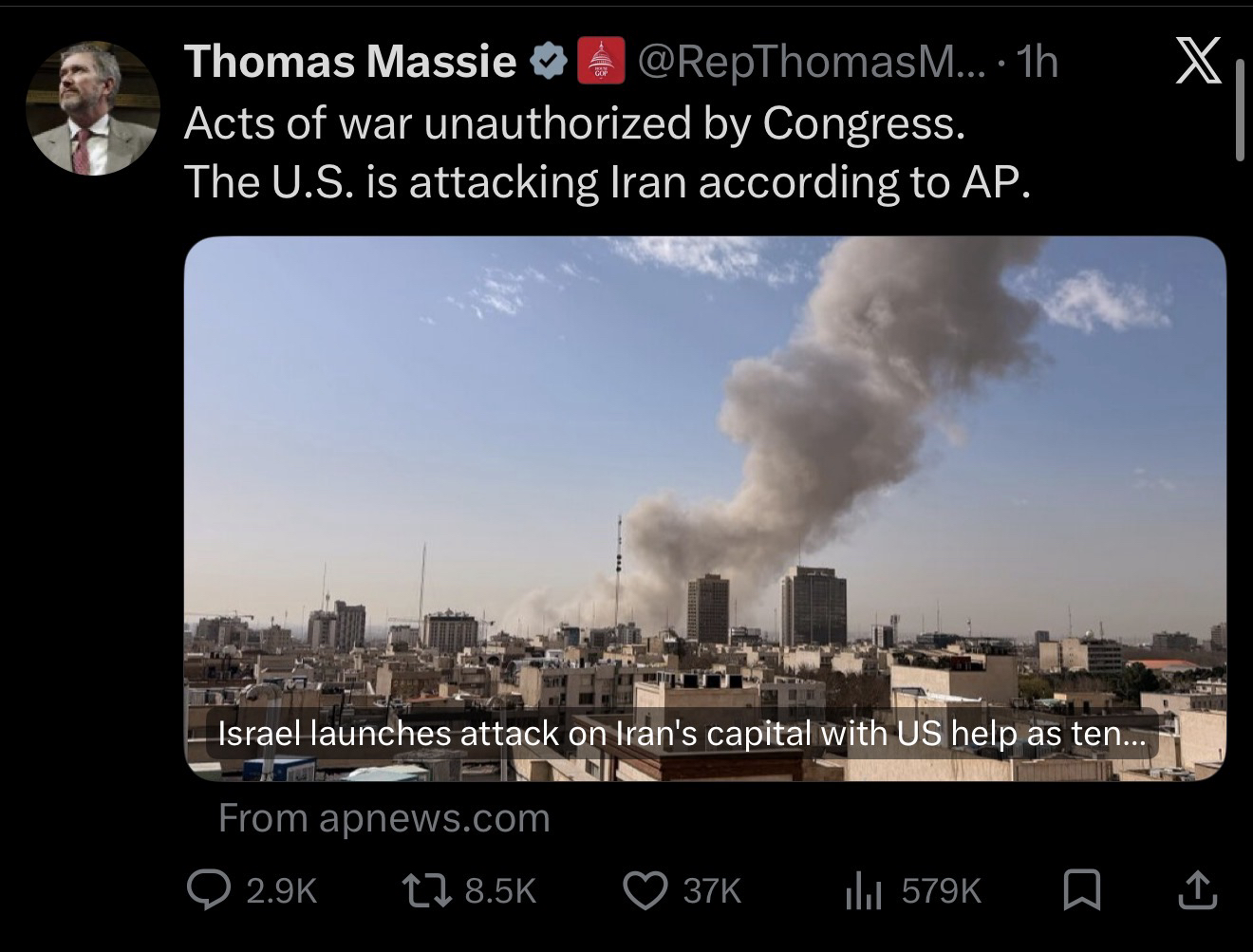Click the blue verified checkmark badge

point(548,63)
